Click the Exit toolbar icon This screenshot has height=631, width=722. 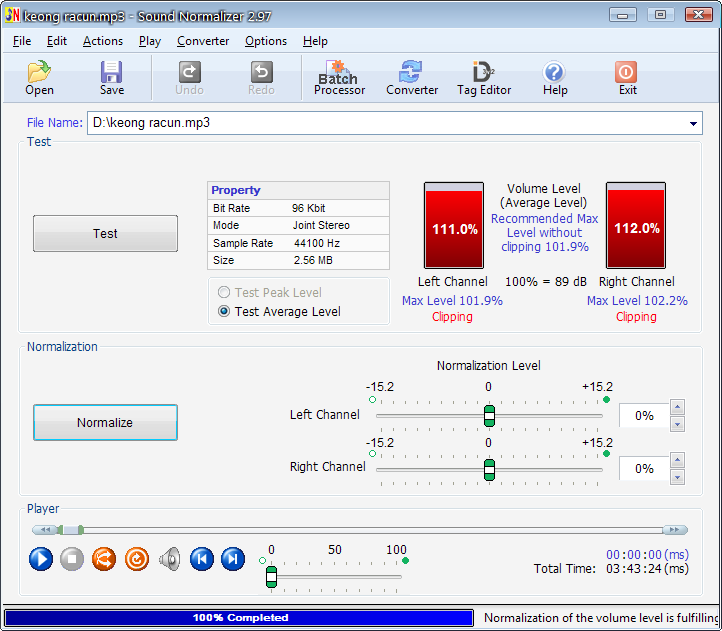627,77
